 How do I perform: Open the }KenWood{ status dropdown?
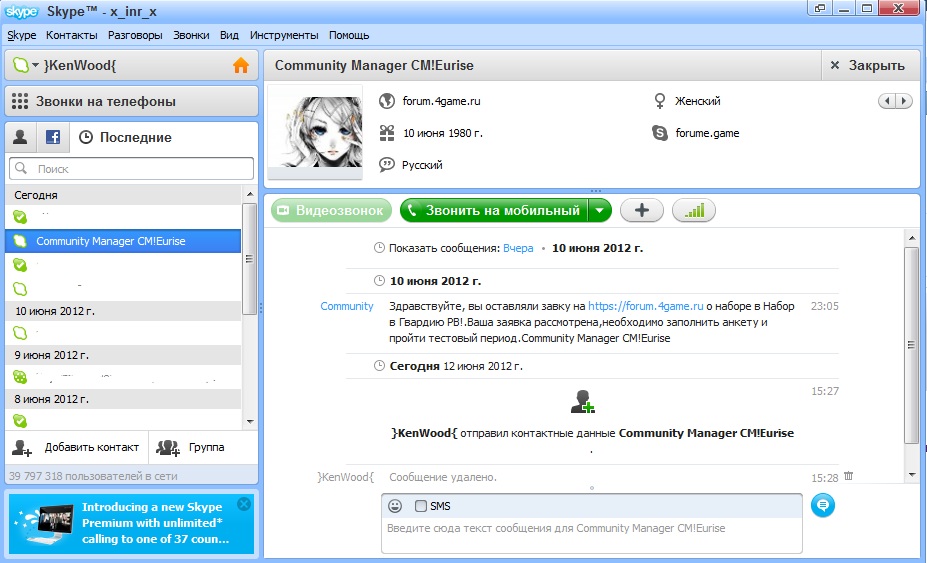click(x=35, y=66)
